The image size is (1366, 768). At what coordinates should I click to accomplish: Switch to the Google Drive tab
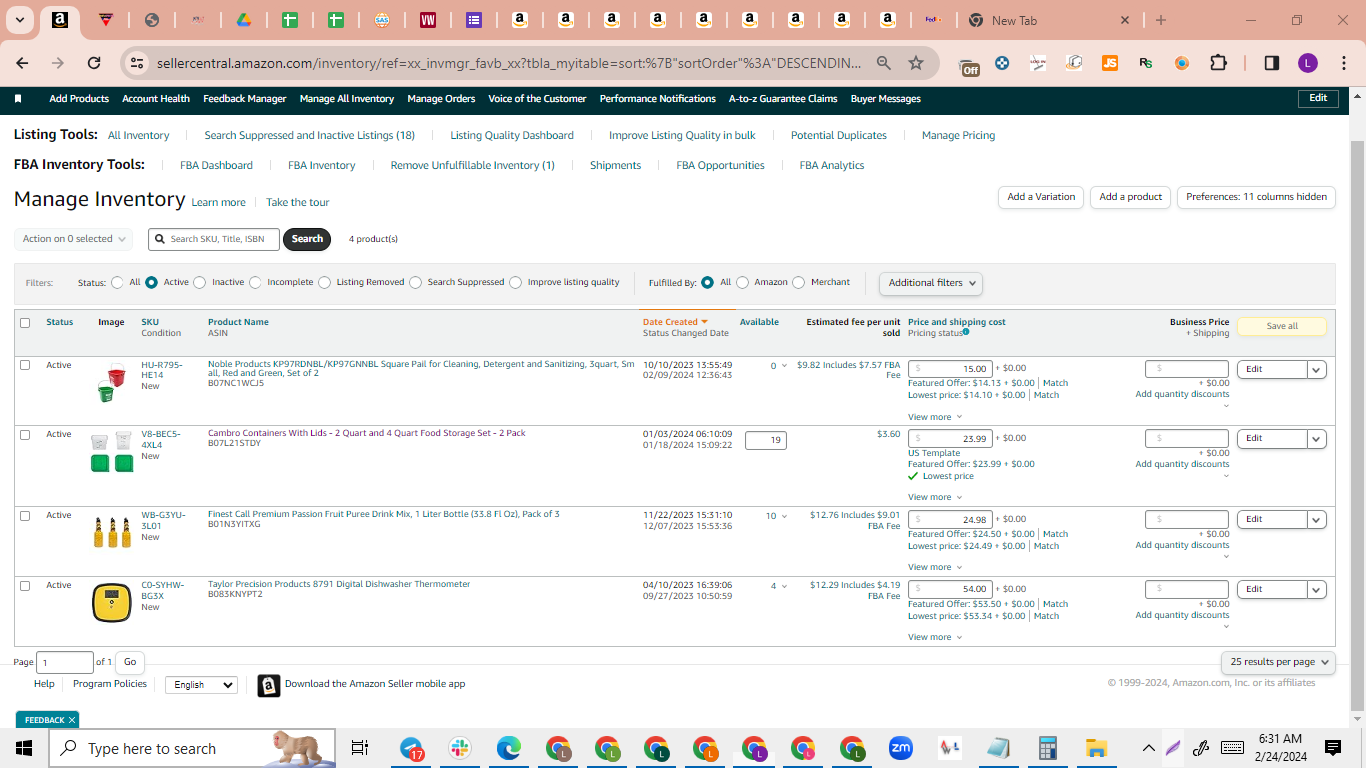coord(244,20)
